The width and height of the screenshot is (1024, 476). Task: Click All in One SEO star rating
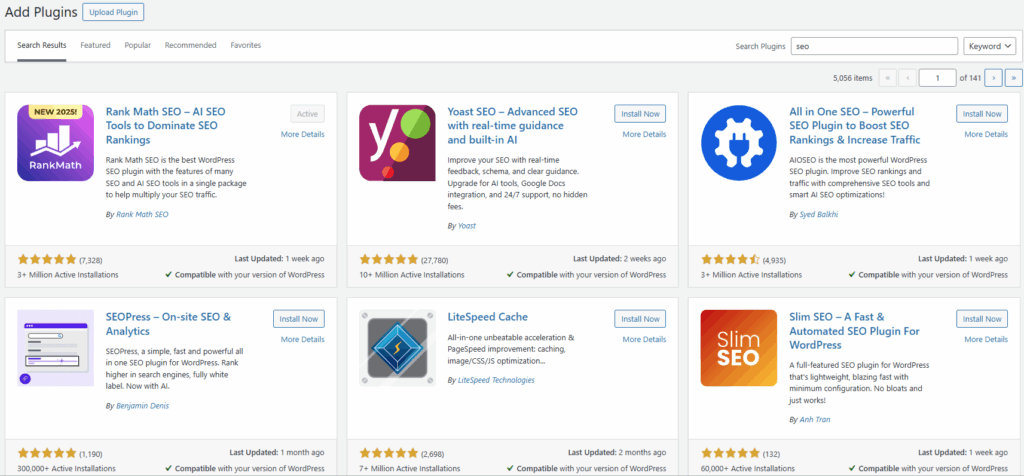click(x=730, y=259)
